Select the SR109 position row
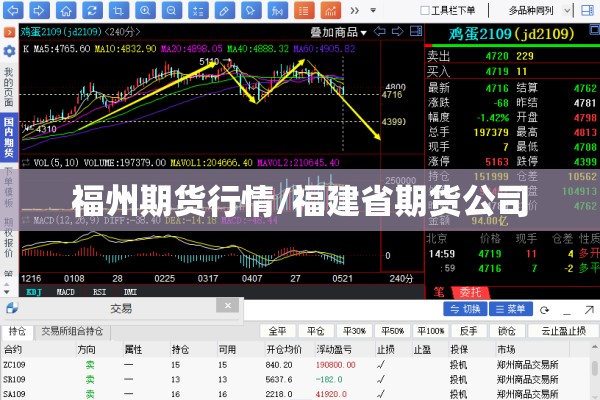 coord(295,380)
